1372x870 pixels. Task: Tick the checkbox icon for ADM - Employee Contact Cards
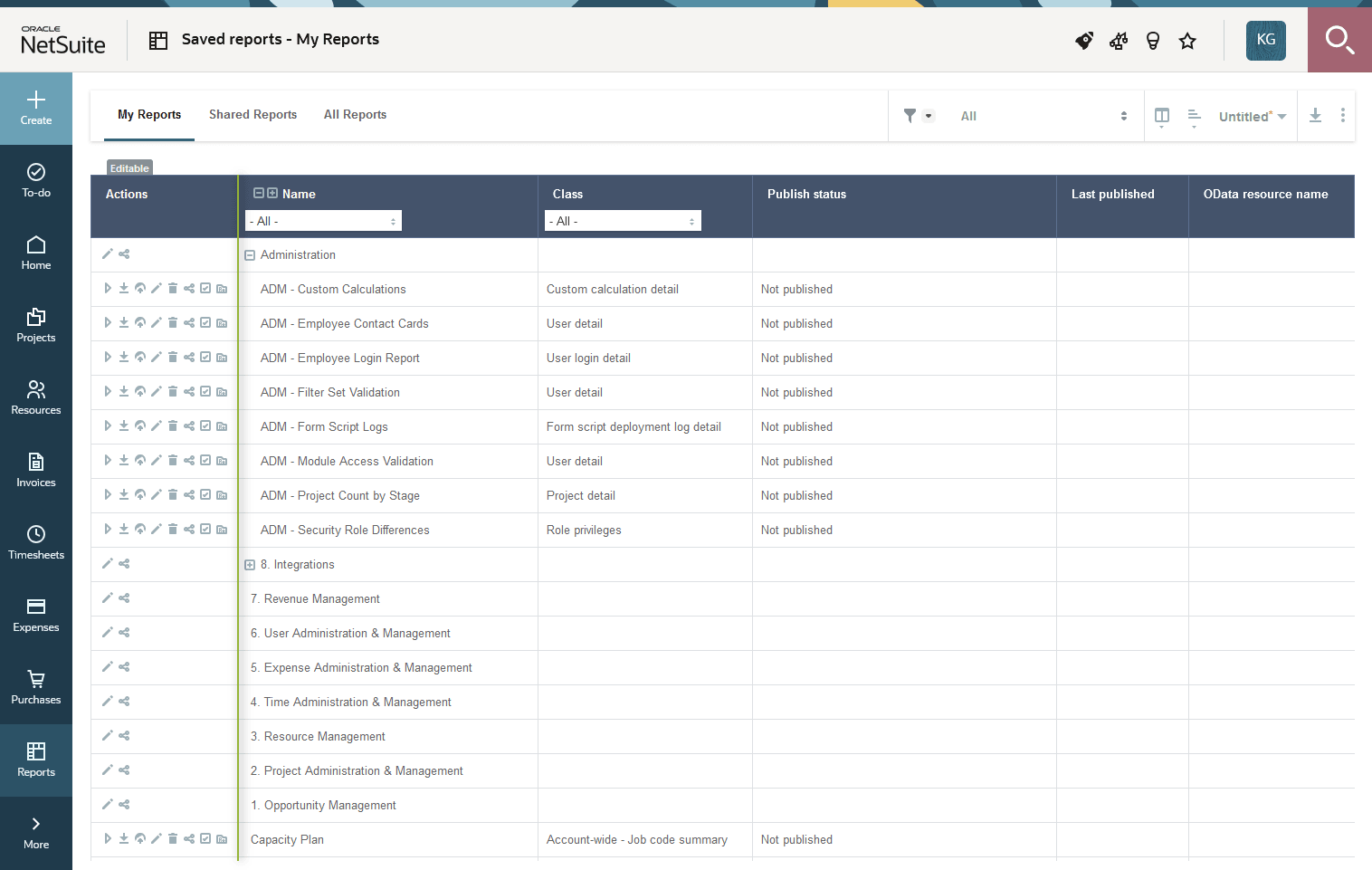[205, 323]
